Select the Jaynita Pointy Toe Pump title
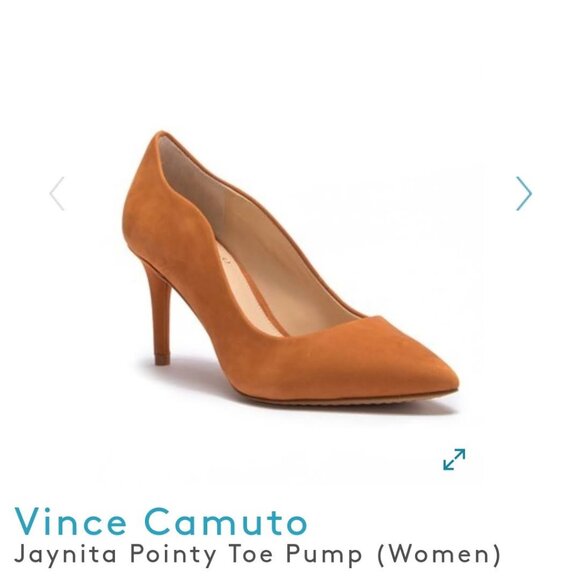This screenshot has width=580, height=580. (x=257, y=555)
